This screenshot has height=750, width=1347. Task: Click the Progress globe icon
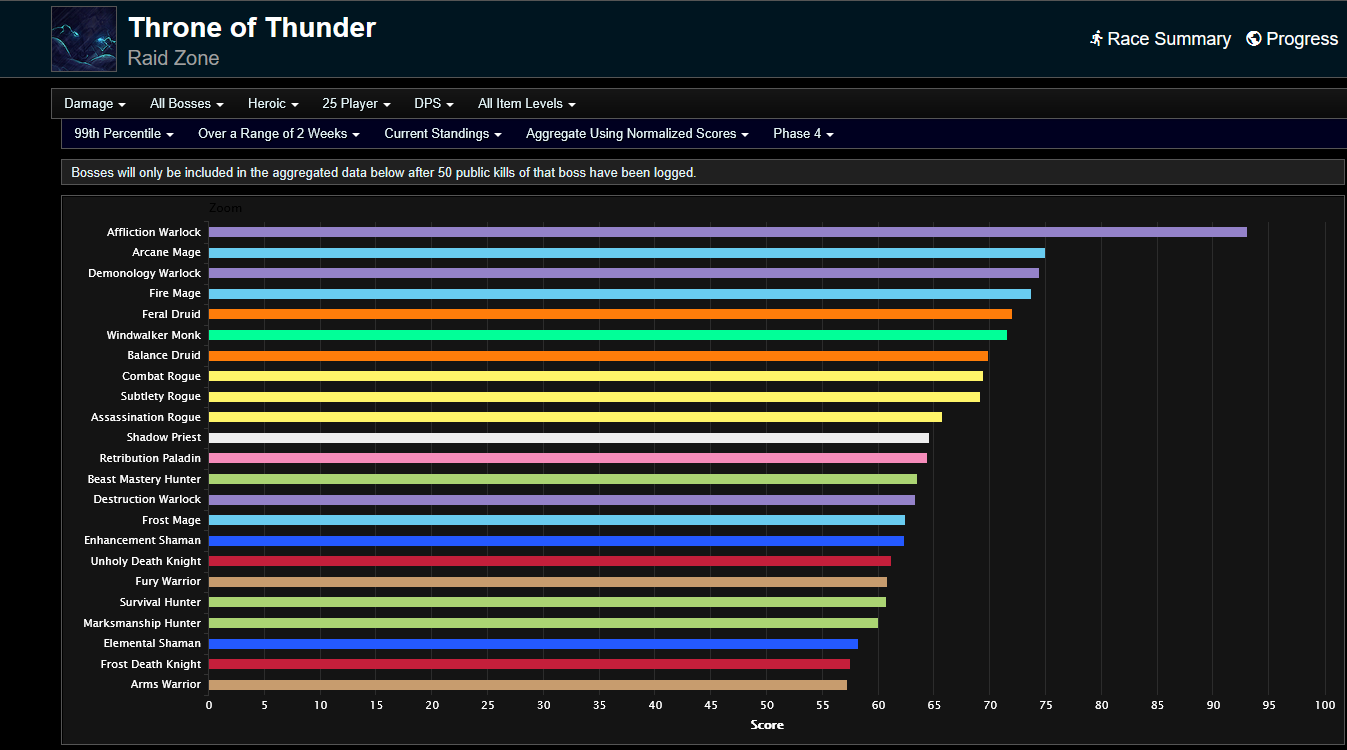pyautogui.click(x=1254, y=39)
